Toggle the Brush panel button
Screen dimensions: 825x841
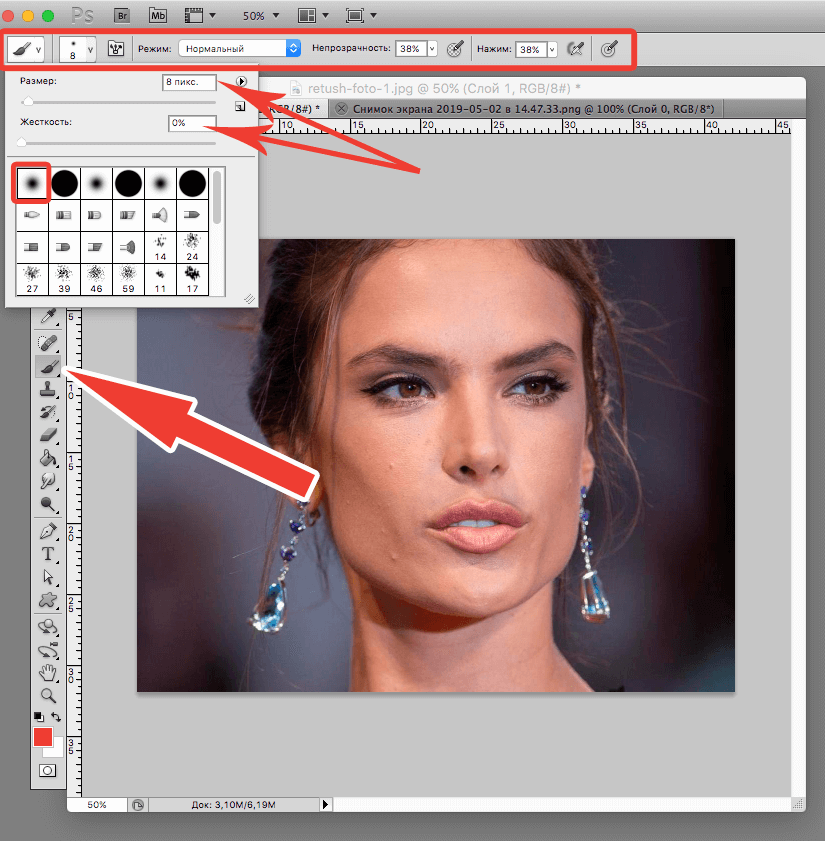pos(115,49)
